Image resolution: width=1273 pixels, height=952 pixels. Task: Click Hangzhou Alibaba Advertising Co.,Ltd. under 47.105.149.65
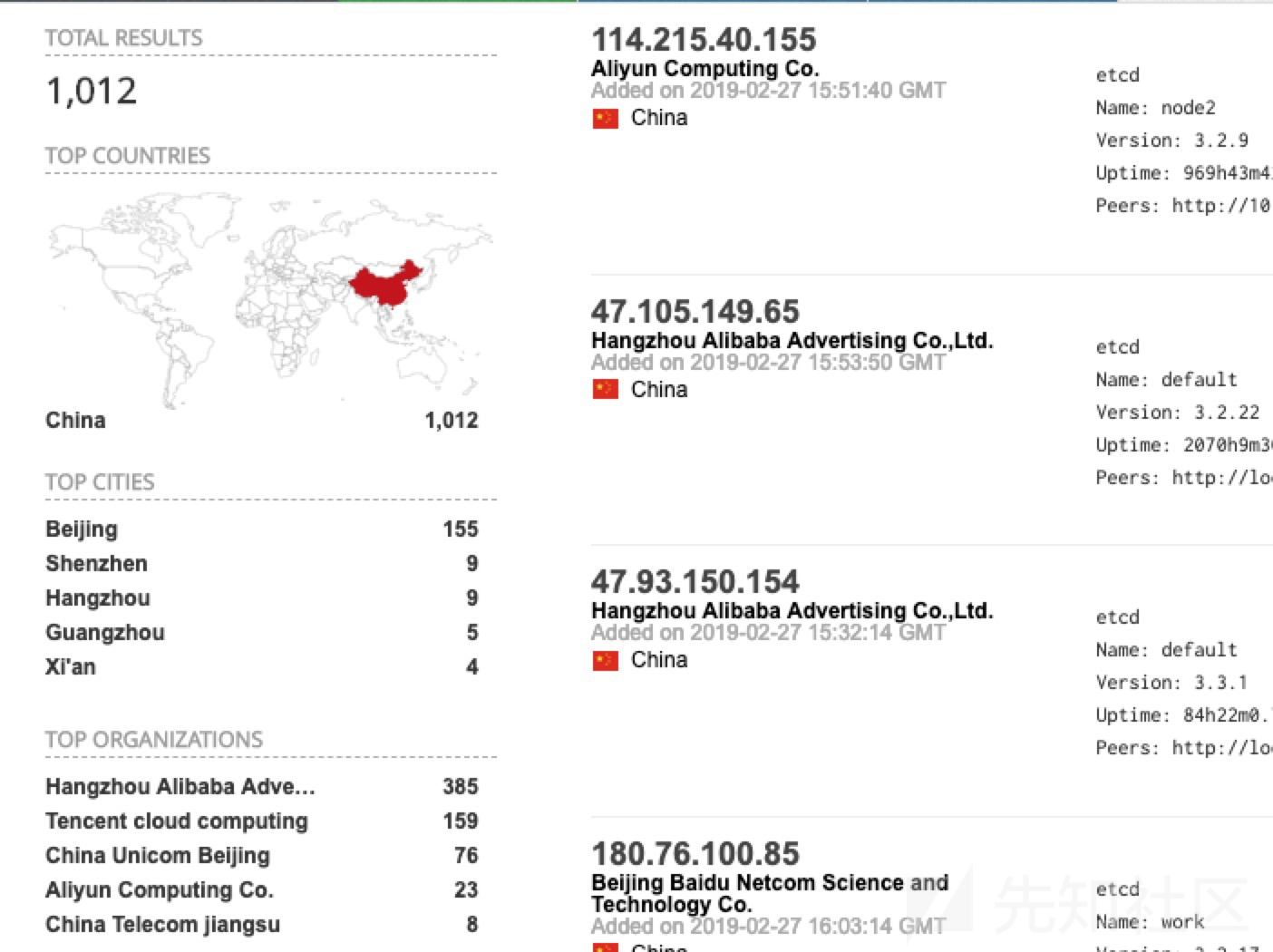tap(792, 340)
